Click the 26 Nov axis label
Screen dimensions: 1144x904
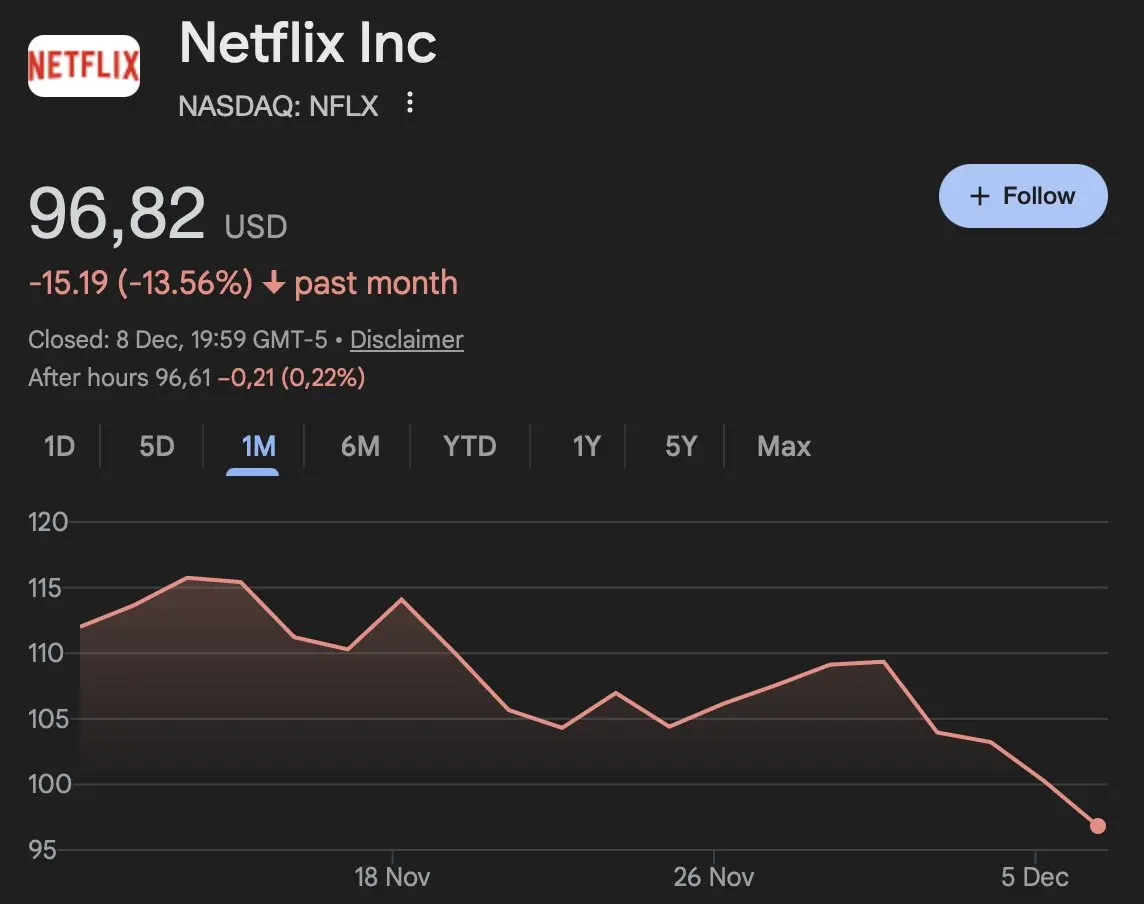pos(713,877)
